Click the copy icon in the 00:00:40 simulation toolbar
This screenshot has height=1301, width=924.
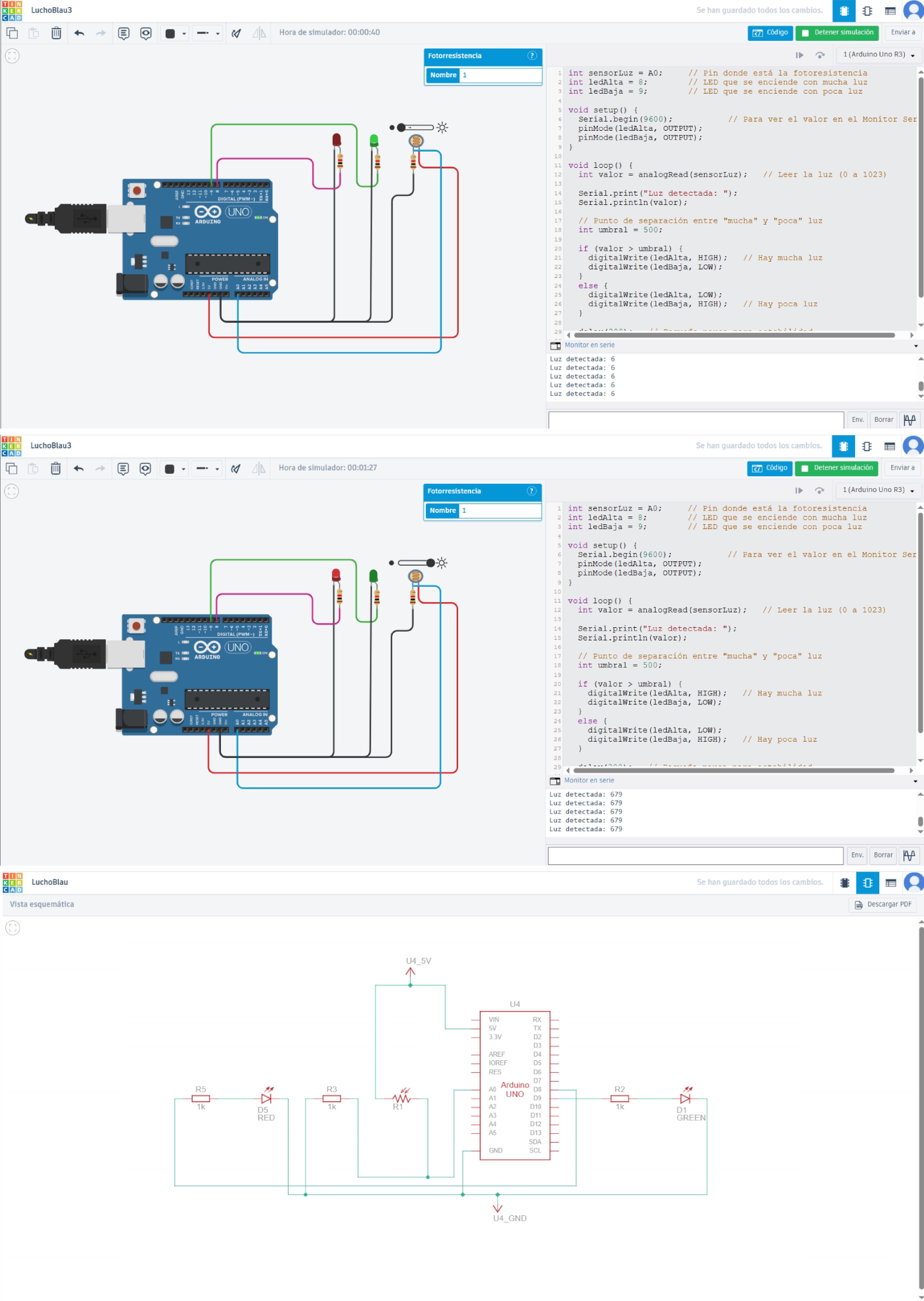[12, 33]
